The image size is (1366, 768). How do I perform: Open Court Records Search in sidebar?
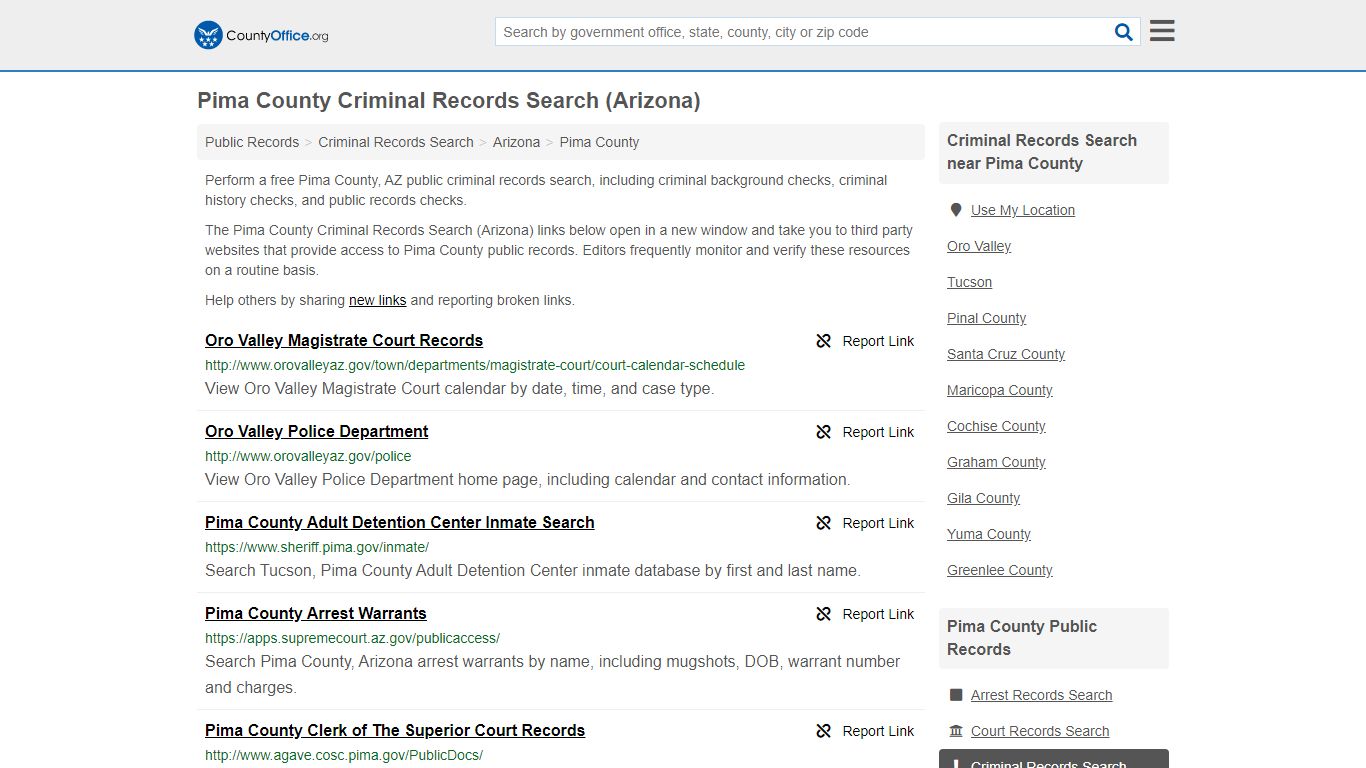coord(1040,731)
